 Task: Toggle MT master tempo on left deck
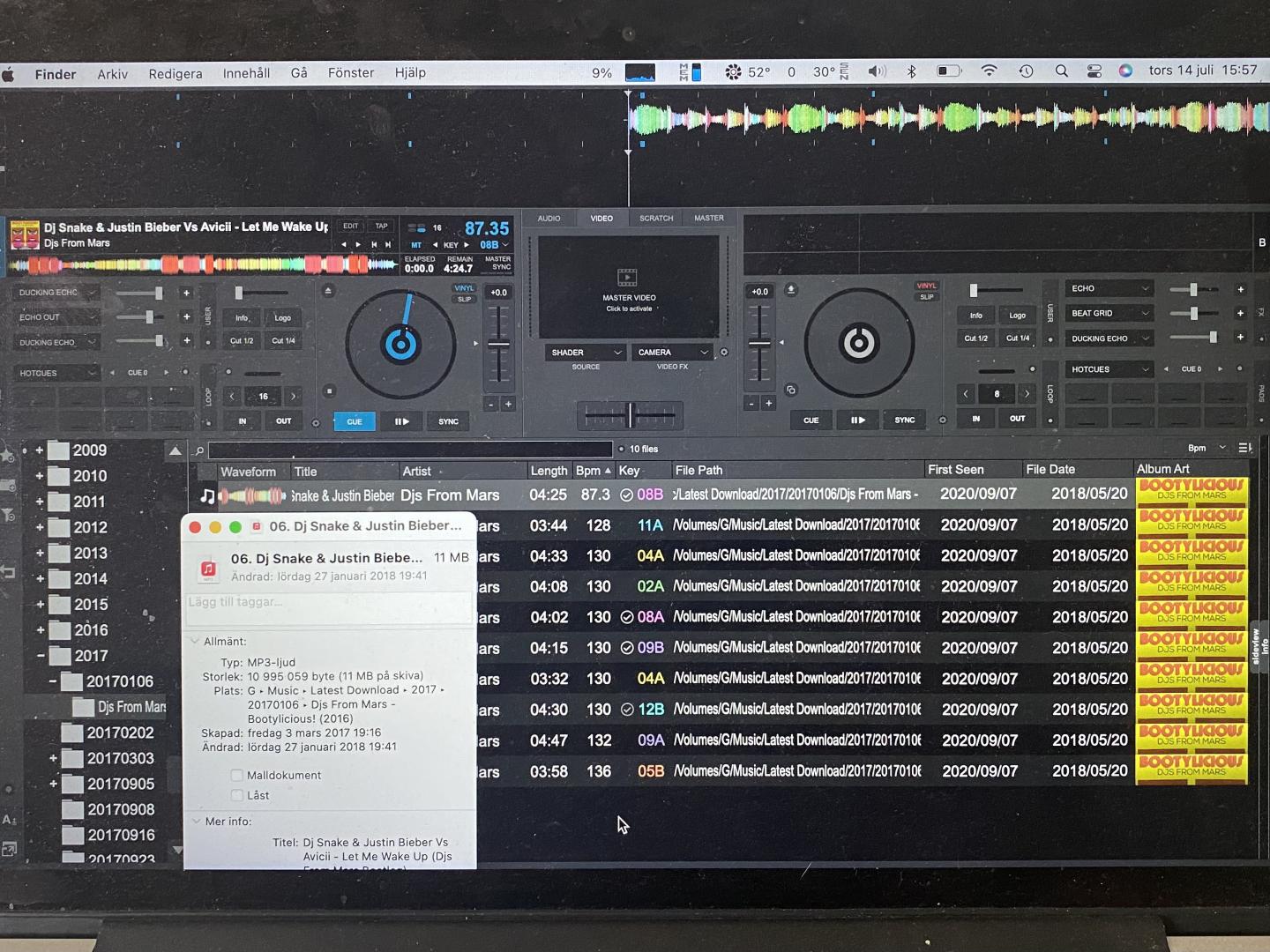416,245
